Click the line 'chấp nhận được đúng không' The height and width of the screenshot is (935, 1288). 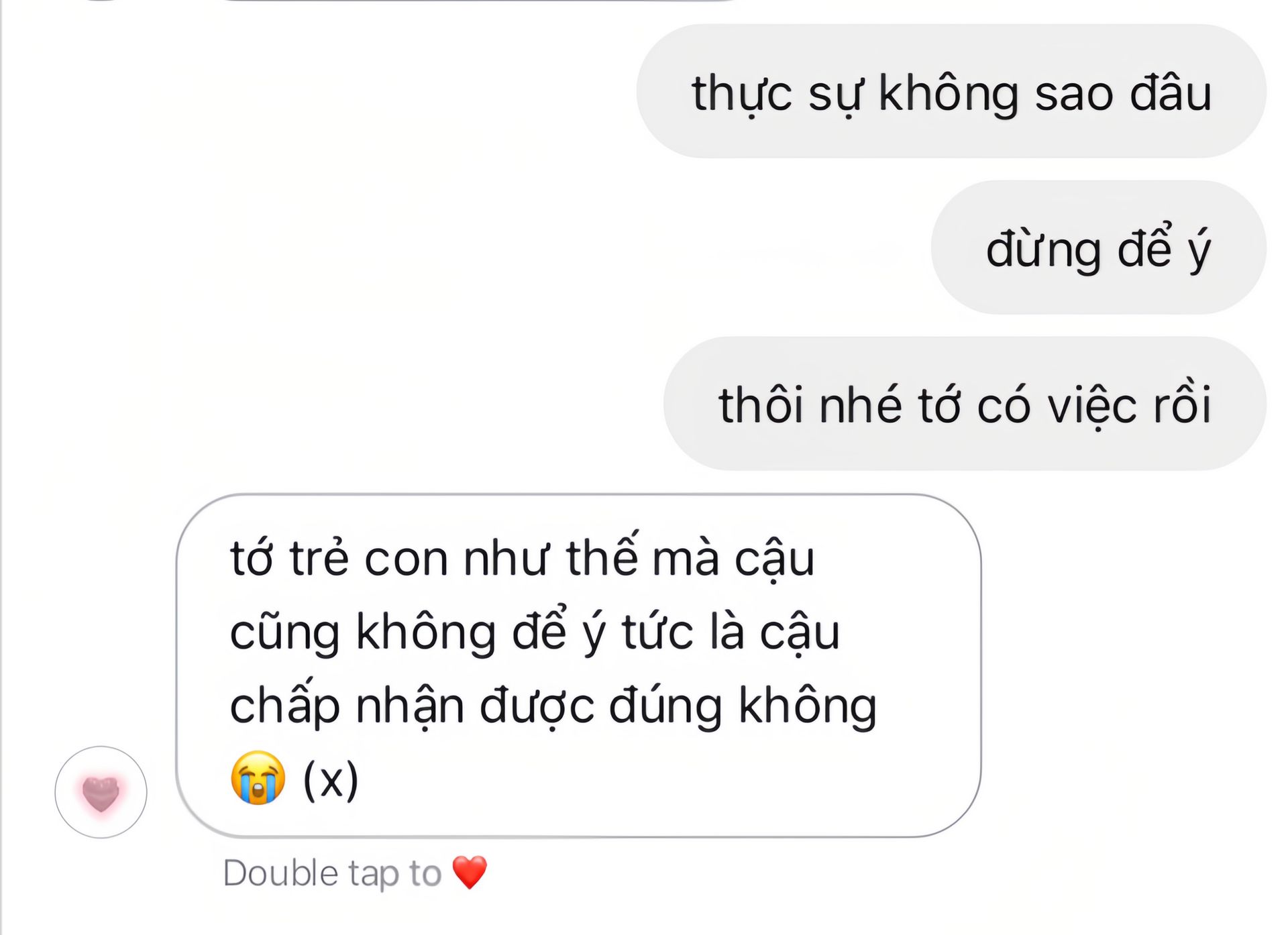[x=553, y=706]
